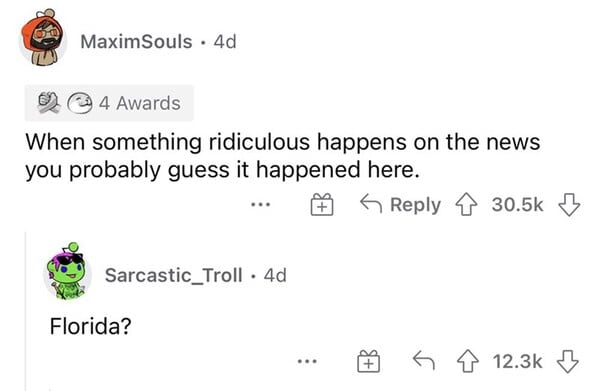View MaximSouls' hooded avatar
This screenshot has width=599, height=391.
click(43, 37)
